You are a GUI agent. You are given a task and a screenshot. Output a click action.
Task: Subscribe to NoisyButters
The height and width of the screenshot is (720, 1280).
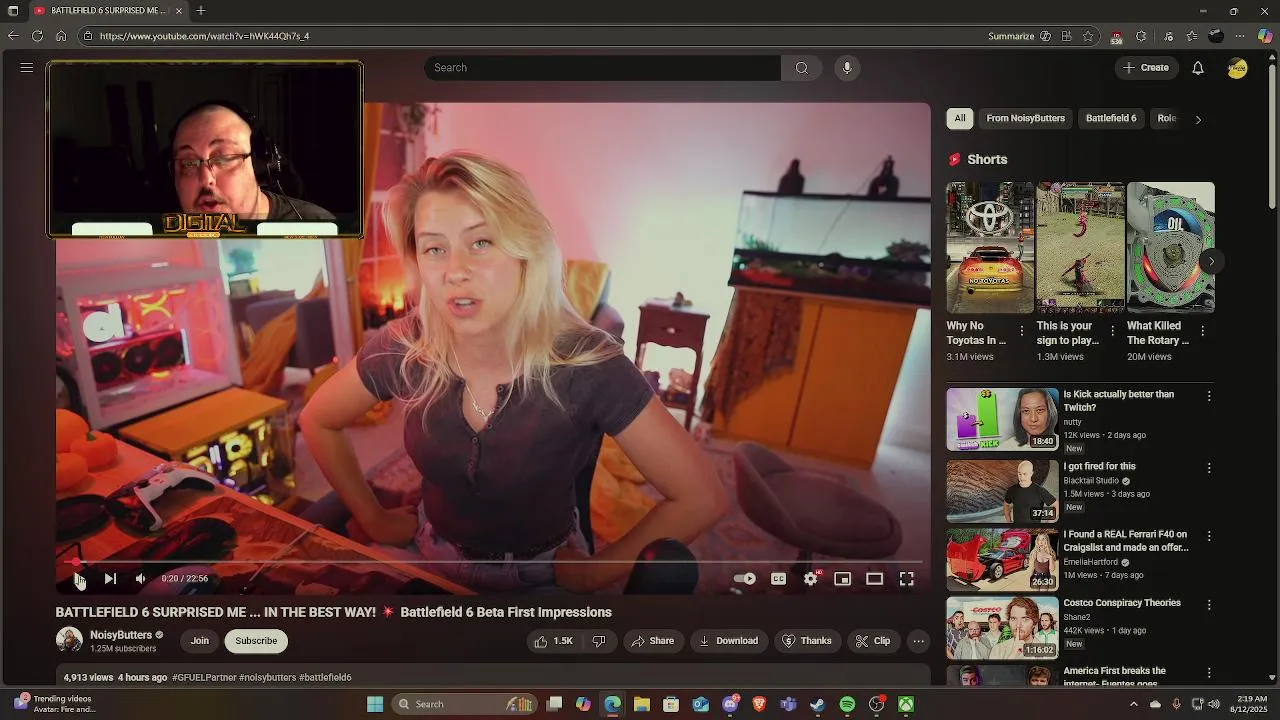pyautogui.click(x=256, y=641)
